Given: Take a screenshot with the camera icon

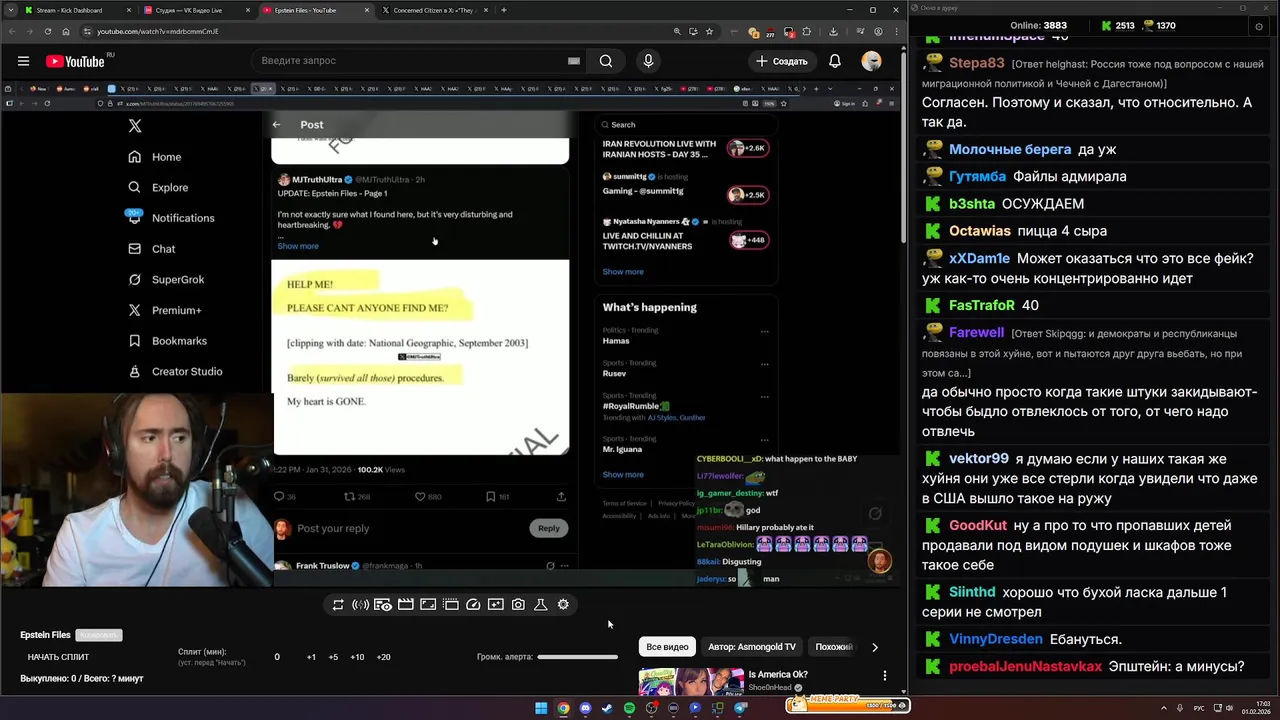Looking at the screenshot, I should tap(518, 605).
